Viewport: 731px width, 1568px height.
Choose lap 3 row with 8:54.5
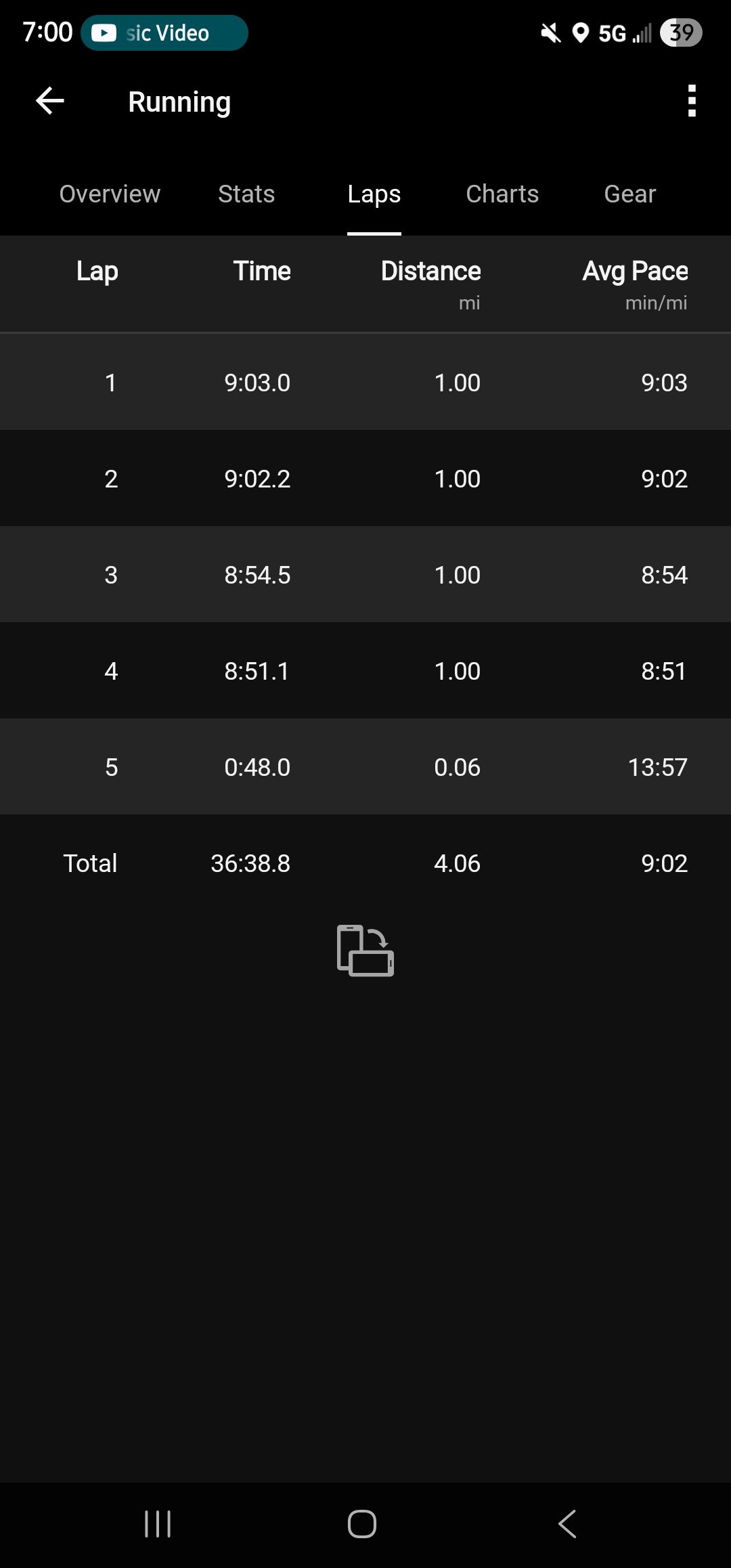365,575
